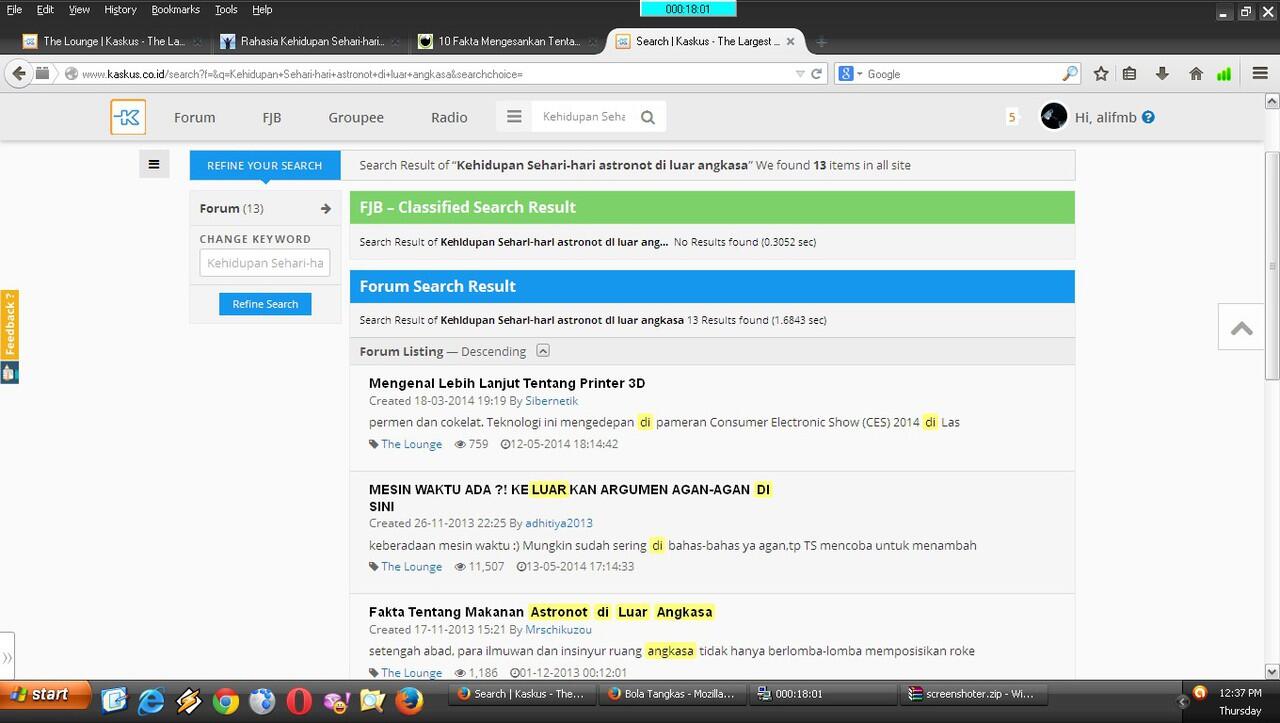This screenshot has width=1280, height=723.
Task: Click the arrow beside Forum (13)
Action: (x=325, y=208)
